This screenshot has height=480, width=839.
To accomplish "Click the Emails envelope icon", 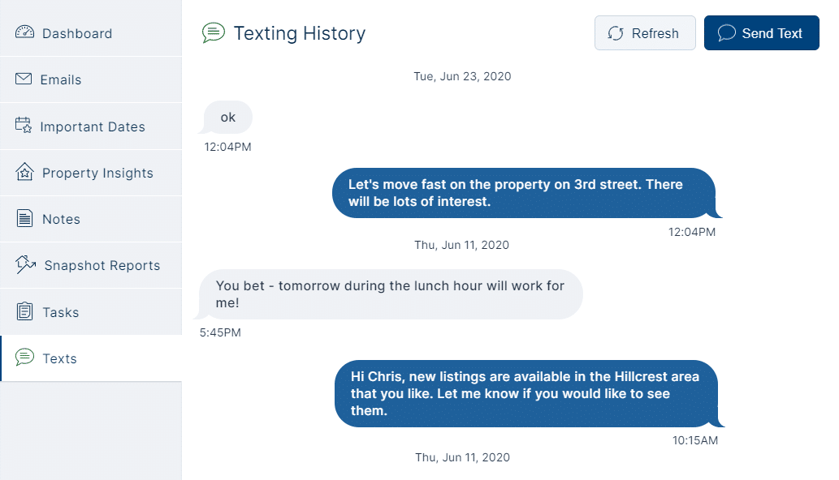I will [x=24, y=79].
